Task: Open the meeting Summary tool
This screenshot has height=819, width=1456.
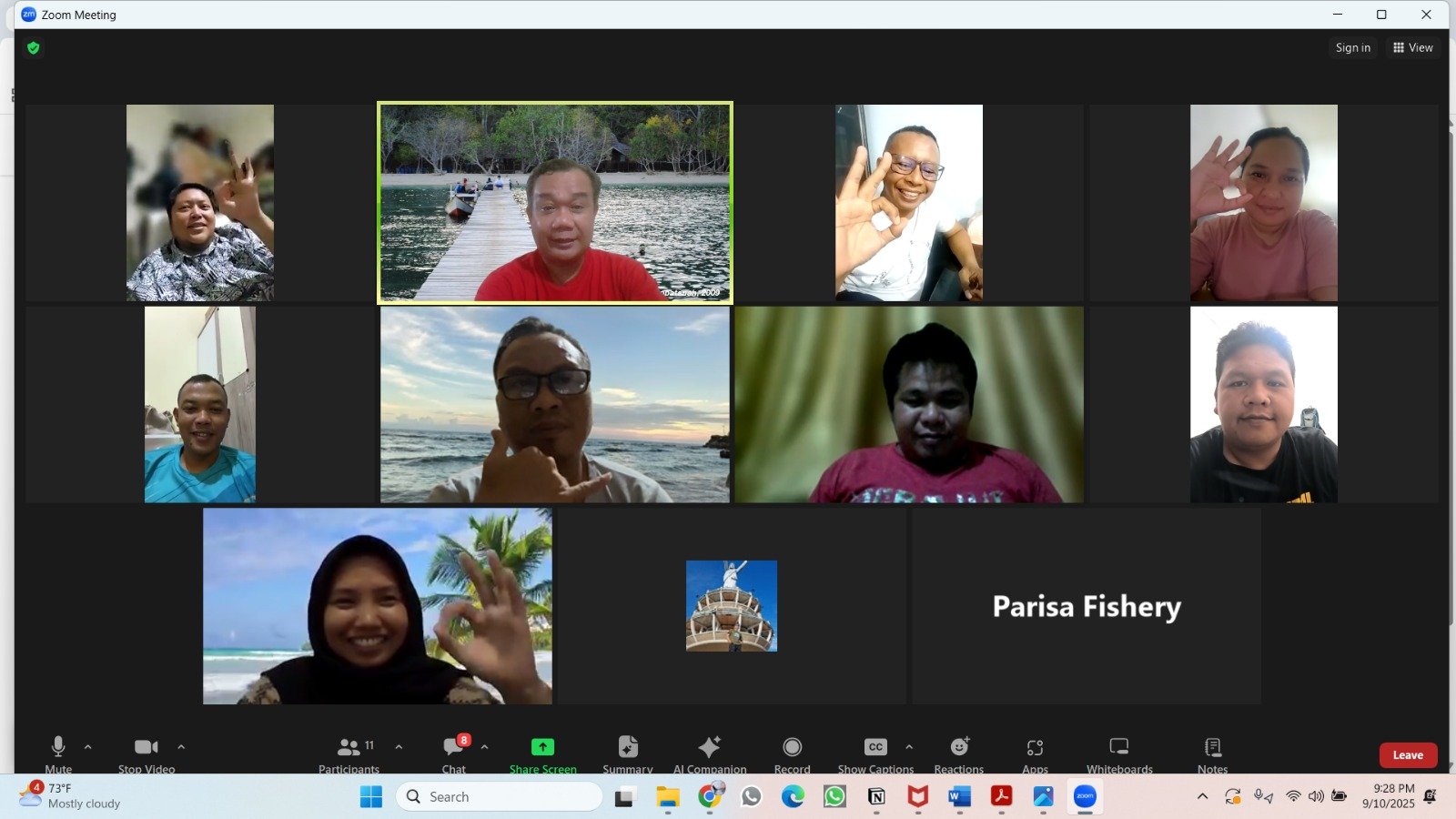Action: pos(627,753)
